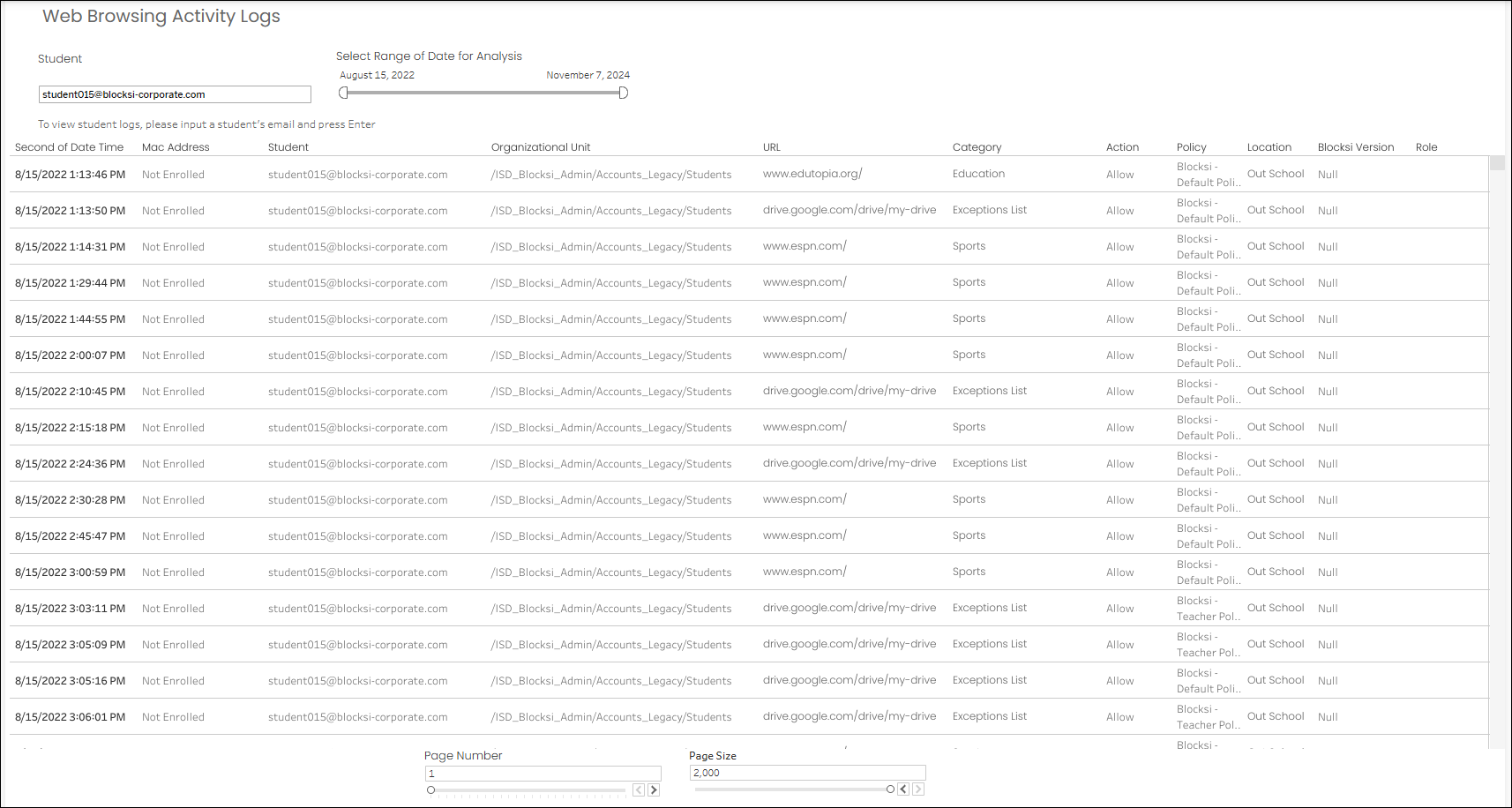Click the Page Number input box
The image size is (1512, 808).
point(543,774)
